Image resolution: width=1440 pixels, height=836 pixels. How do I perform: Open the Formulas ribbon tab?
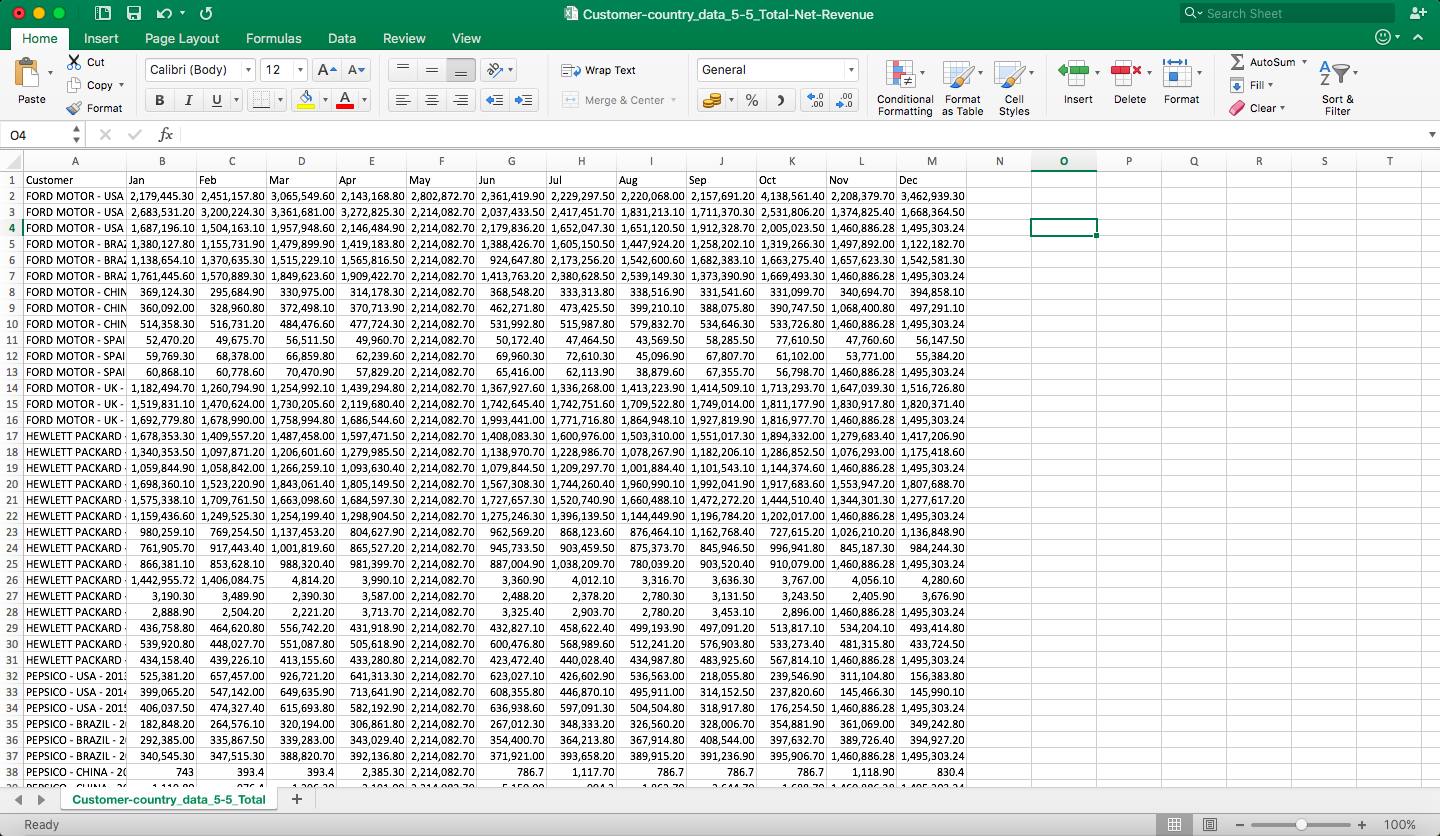pyautogui.click(x=273, y=38)
